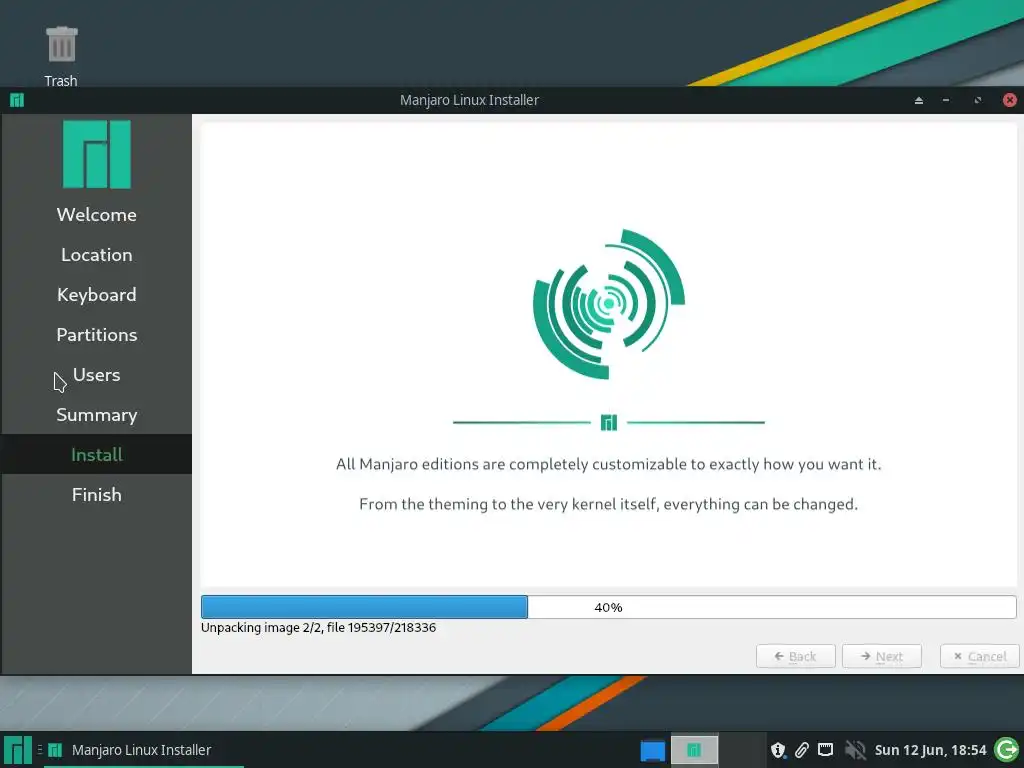The width and height of the screenshot is (1024, 768).
Task: Click the Manjaro Linux Installer taskbar entry
Action: [x=131, y=750]
